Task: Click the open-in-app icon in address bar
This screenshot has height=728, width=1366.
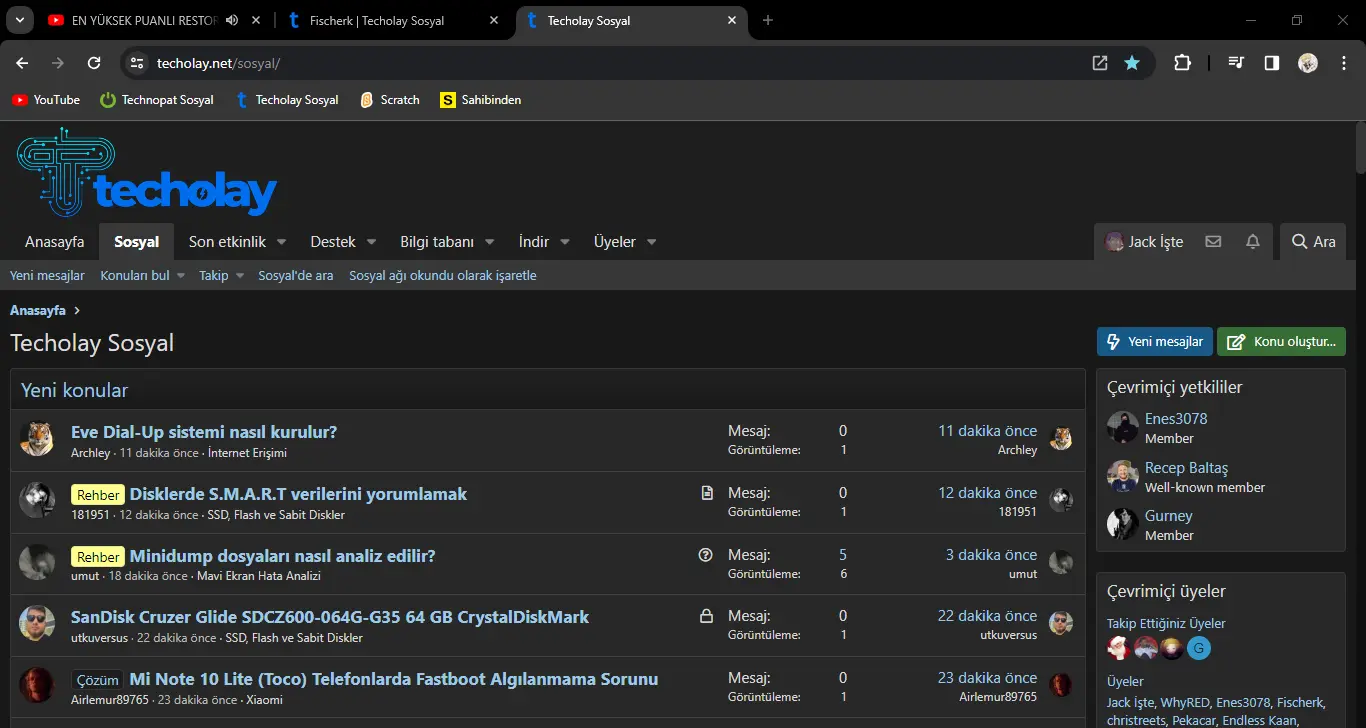Action: [x=1100, y=63]
